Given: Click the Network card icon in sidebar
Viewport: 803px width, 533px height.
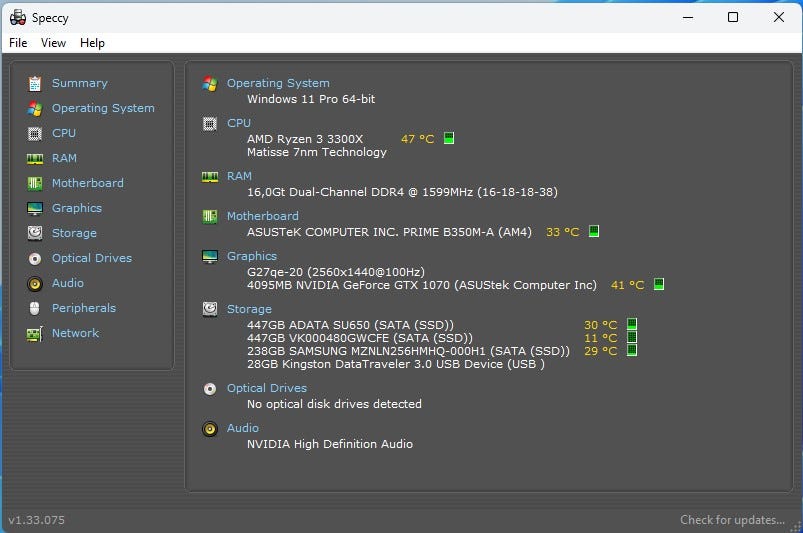Looking at the screenshot, I should [35, 334].
